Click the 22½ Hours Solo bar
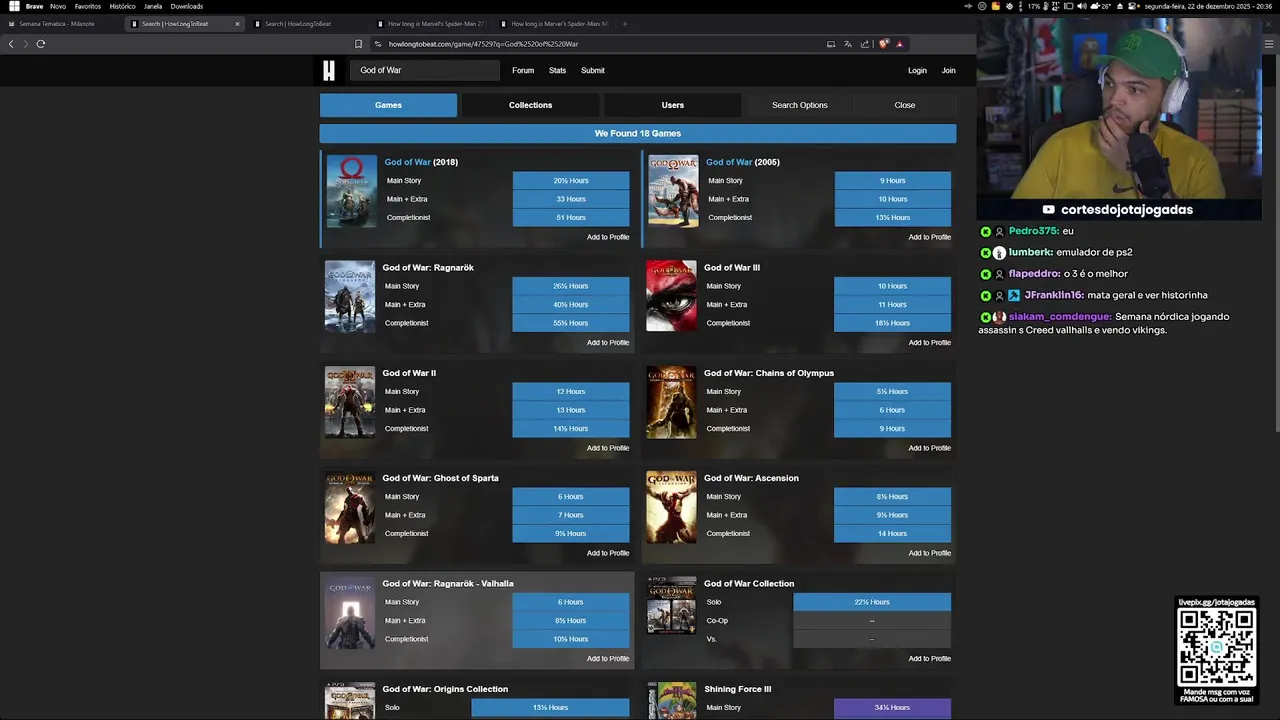Screen dimensions: 1280x720 tap(872, 602)
